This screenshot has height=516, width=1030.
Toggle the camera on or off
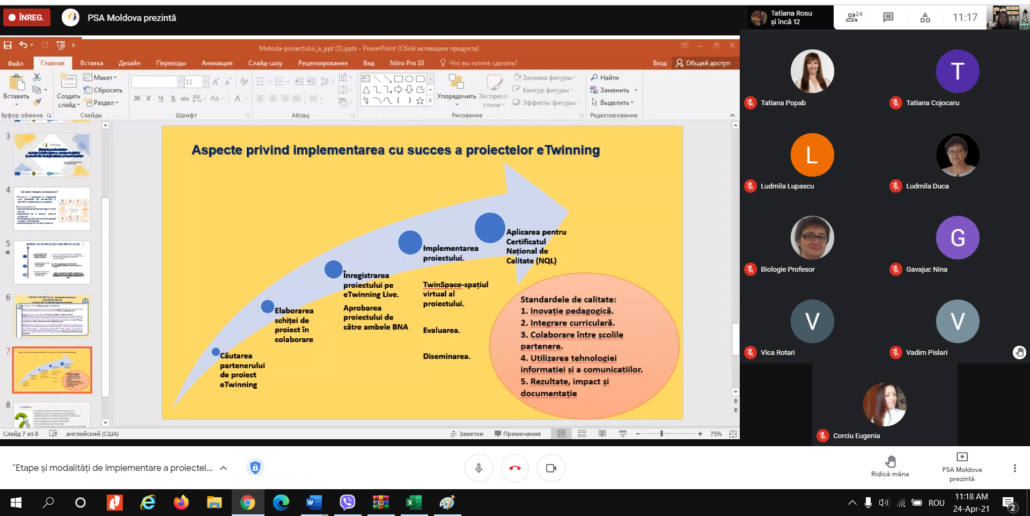click(550, 467)
